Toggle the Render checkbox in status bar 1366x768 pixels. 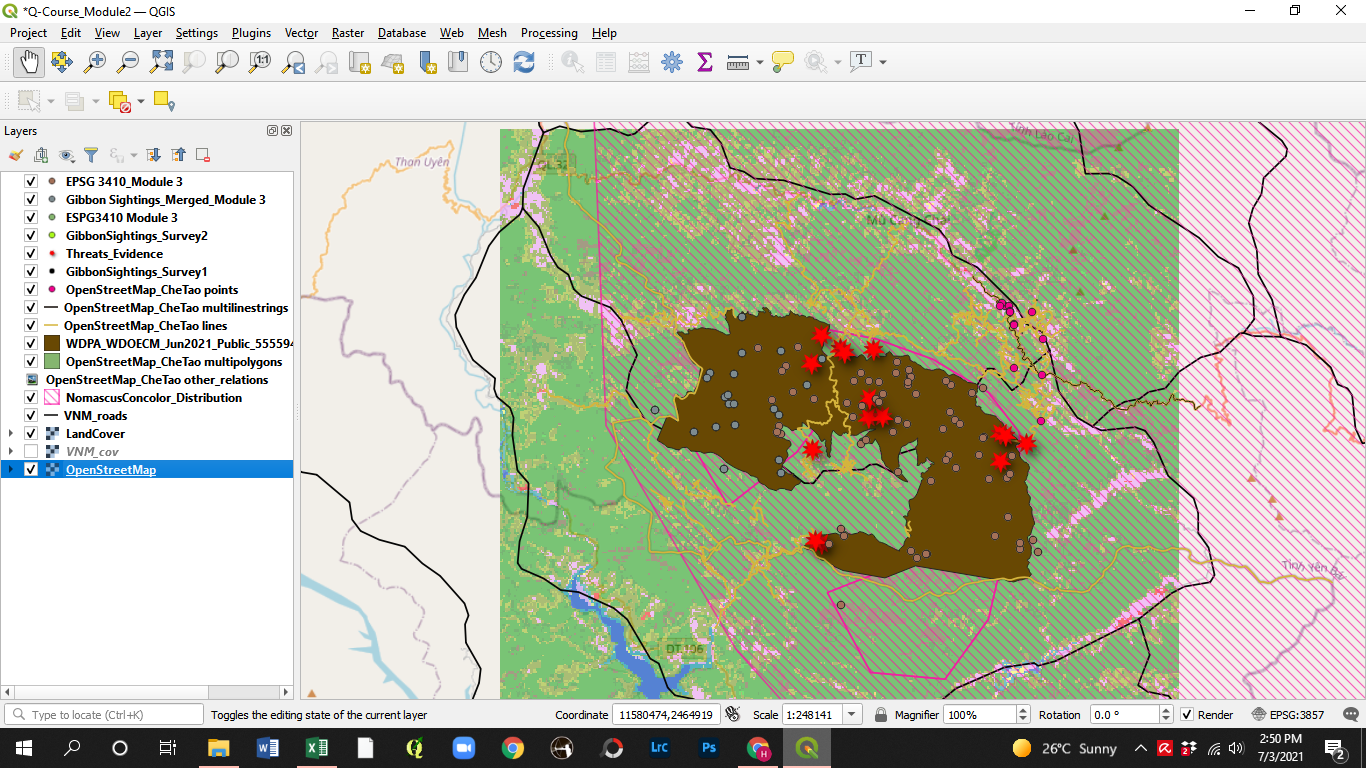[x=1187, y=715]
